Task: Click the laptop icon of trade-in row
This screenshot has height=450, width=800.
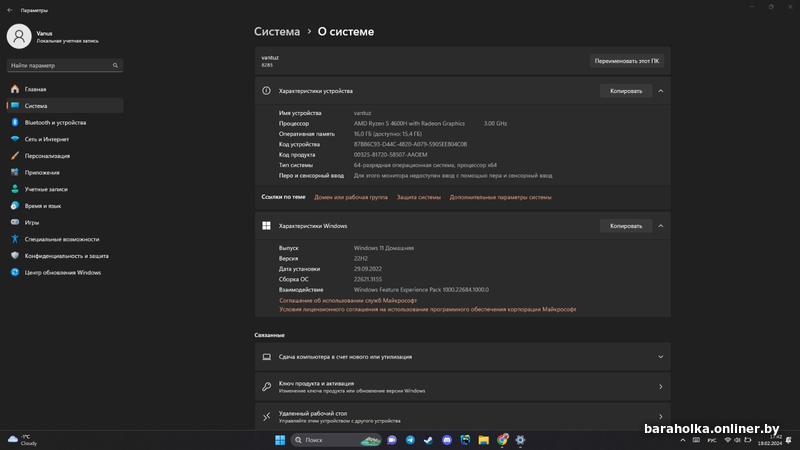Action: click(266, 357)
